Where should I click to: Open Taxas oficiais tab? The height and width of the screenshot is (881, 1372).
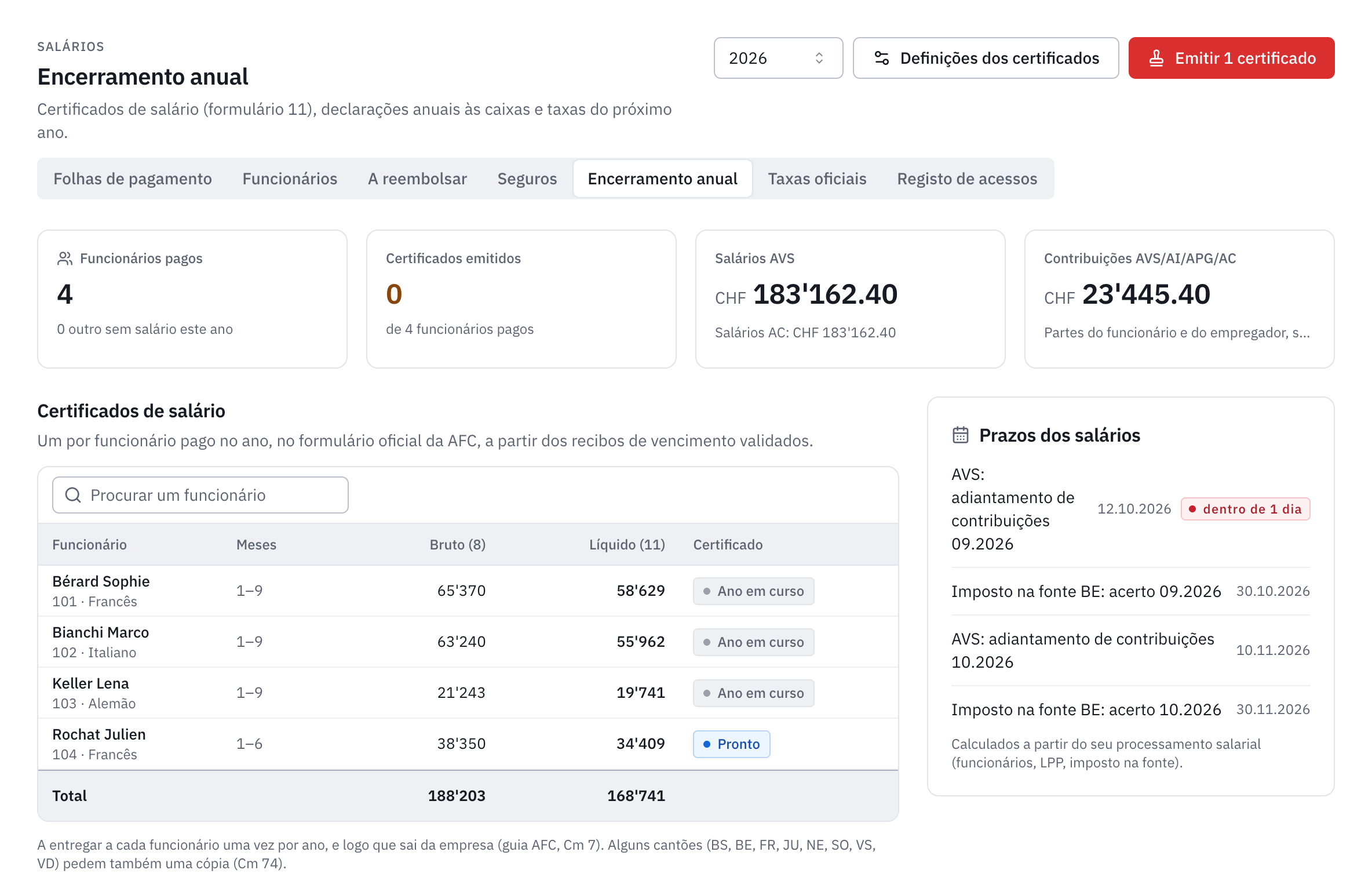[x=817, y=179]
